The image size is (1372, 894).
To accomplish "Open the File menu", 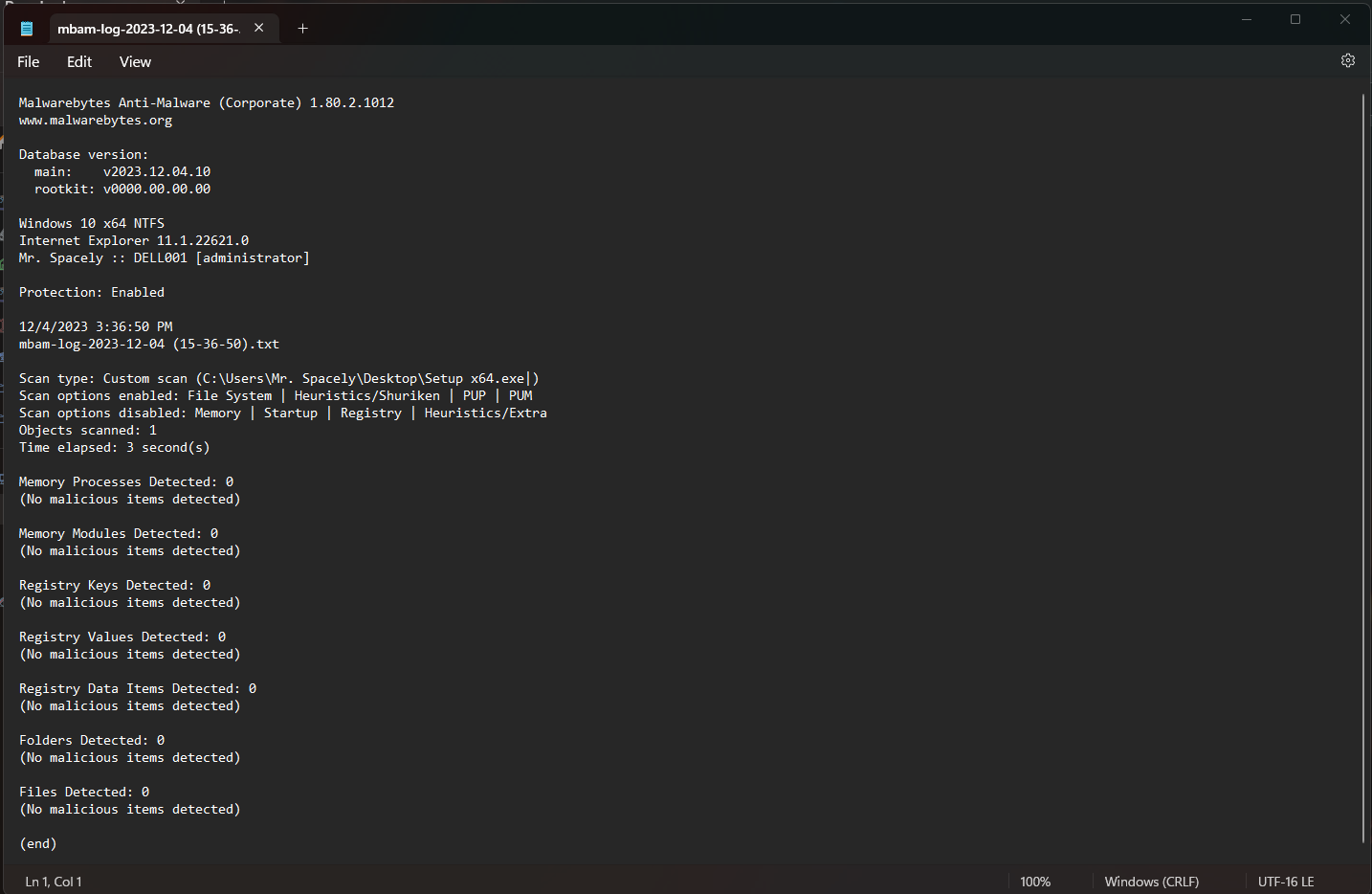I will 29,61.
